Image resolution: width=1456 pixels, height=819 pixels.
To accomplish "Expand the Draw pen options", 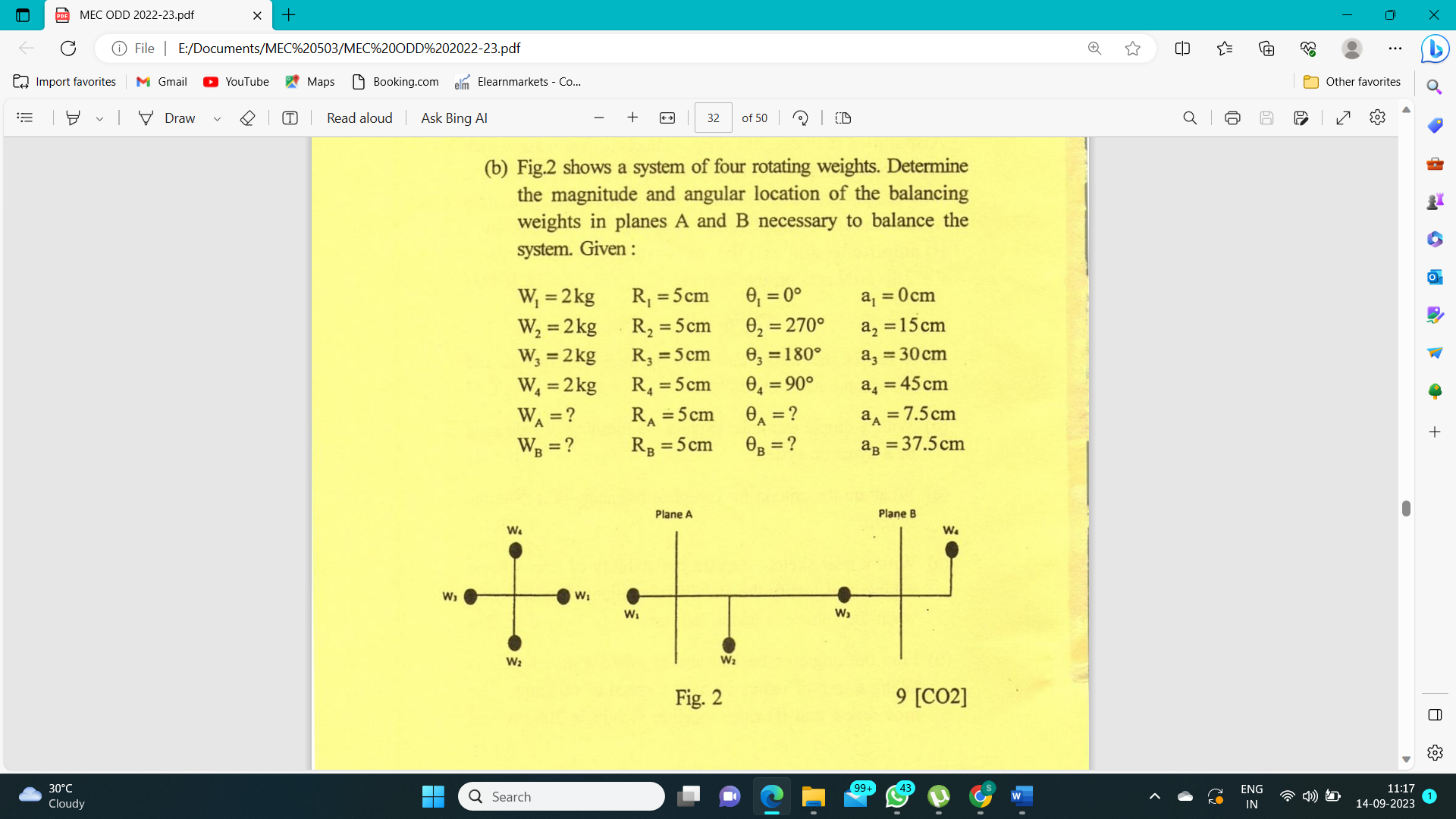I will (x=218, y=118).
